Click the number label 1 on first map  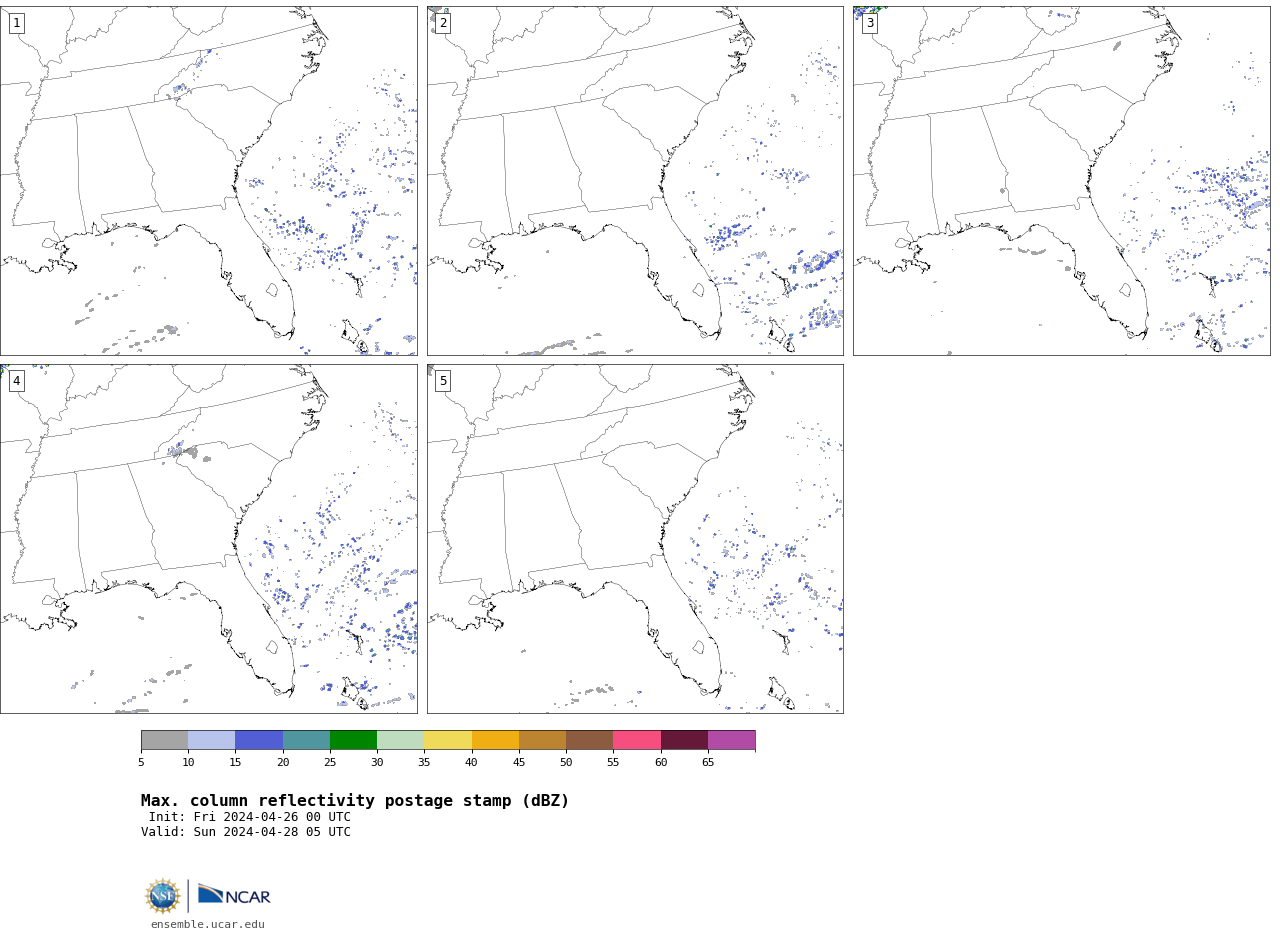tap(16, 23)
